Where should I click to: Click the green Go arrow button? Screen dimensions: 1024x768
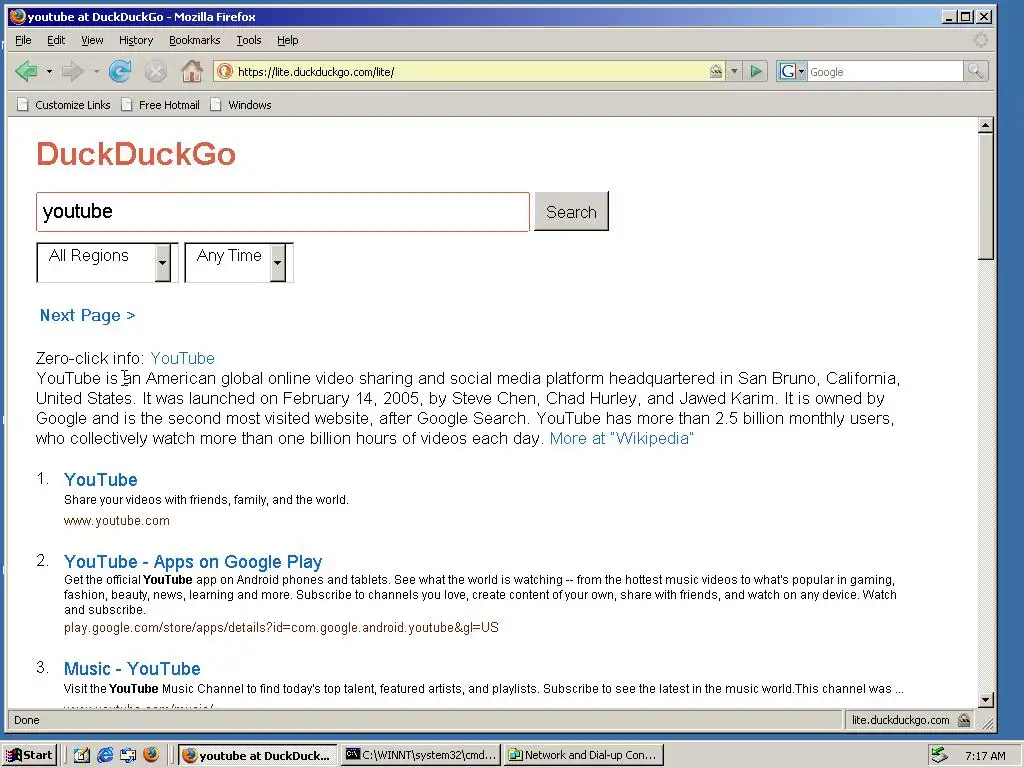[756, 71]
